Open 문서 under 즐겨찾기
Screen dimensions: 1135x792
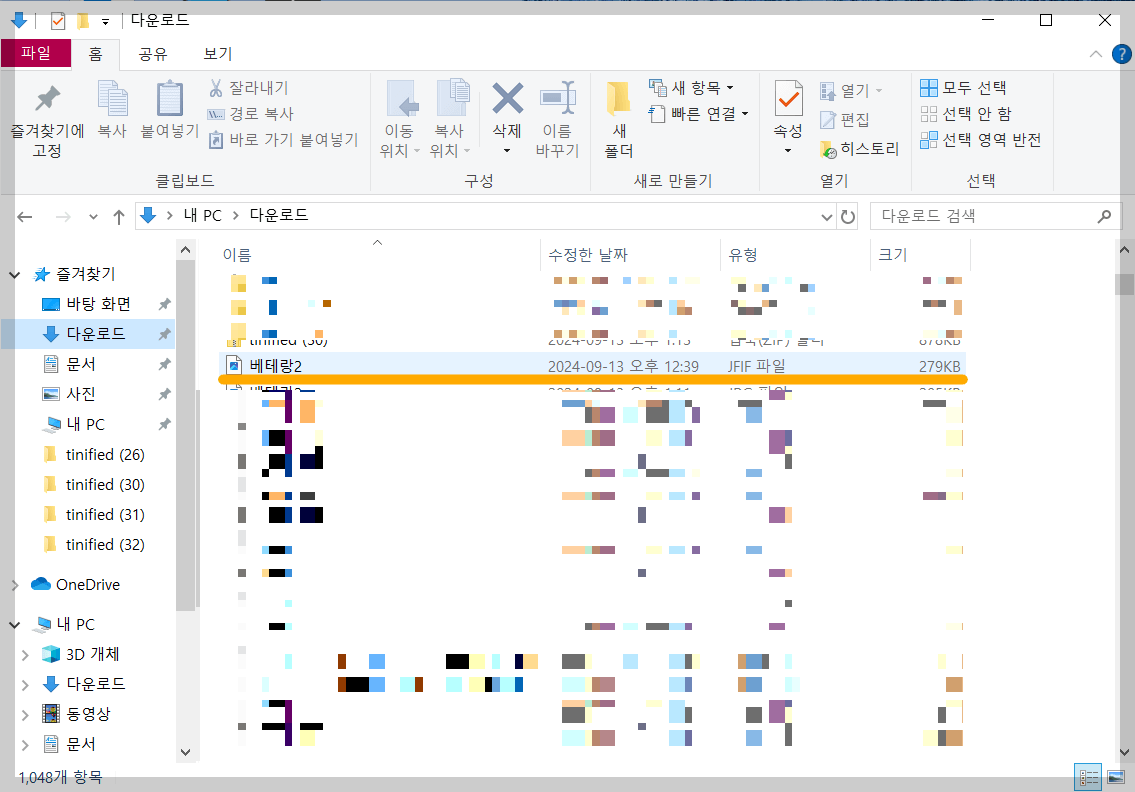click(81, 364)
